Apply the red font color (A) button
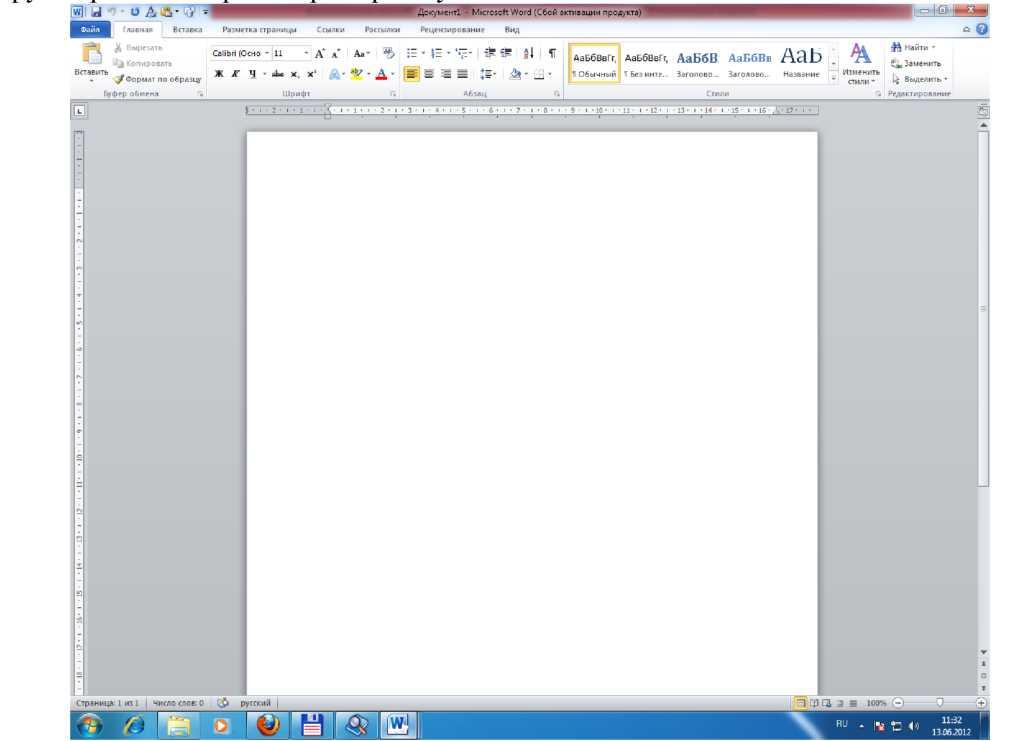Screen dimensions: 1009x741 tap(381, 74)
